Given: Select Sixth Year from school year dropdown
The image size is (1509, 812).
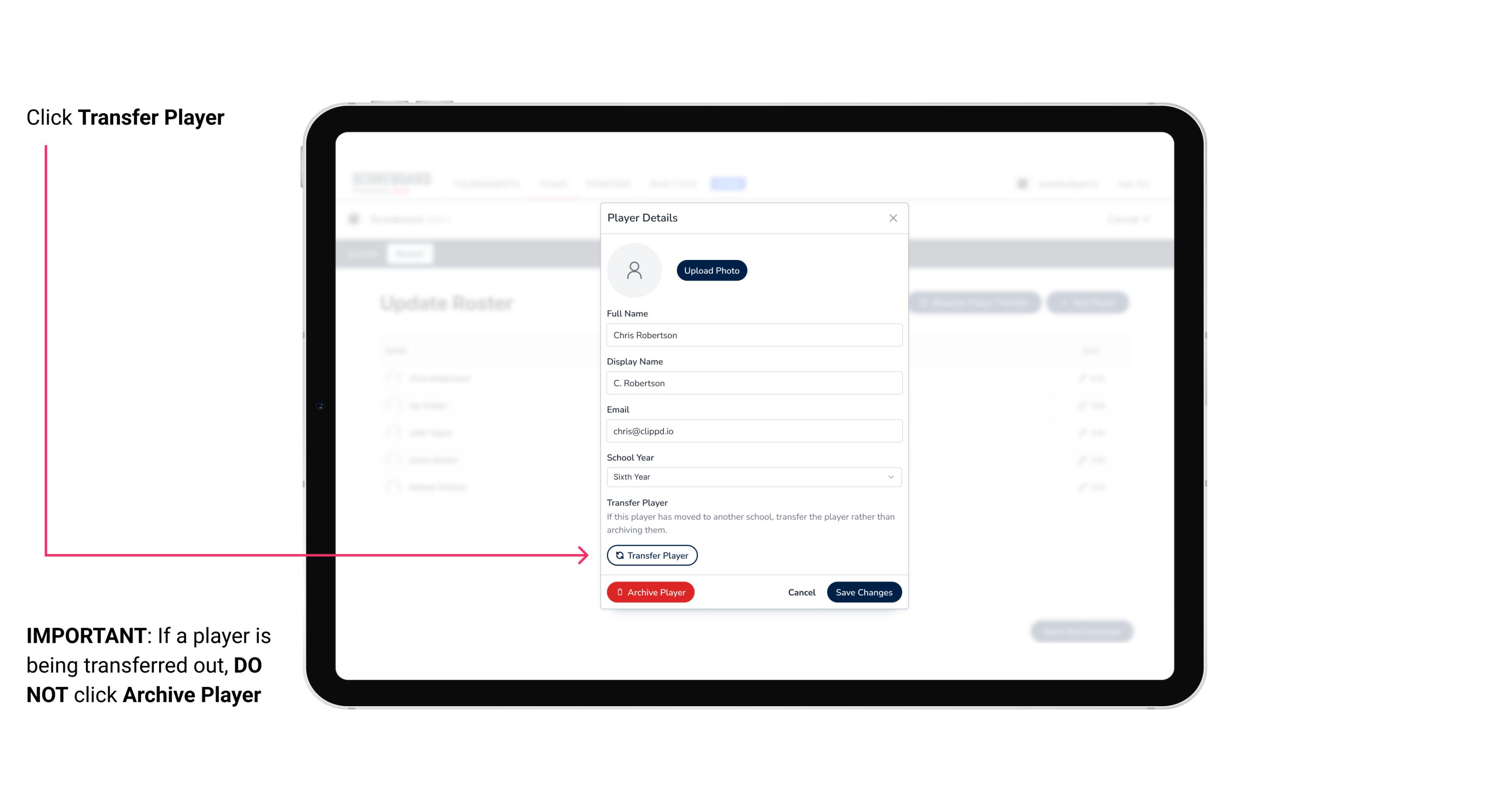Looking at the screenshot, I should 752,476.
